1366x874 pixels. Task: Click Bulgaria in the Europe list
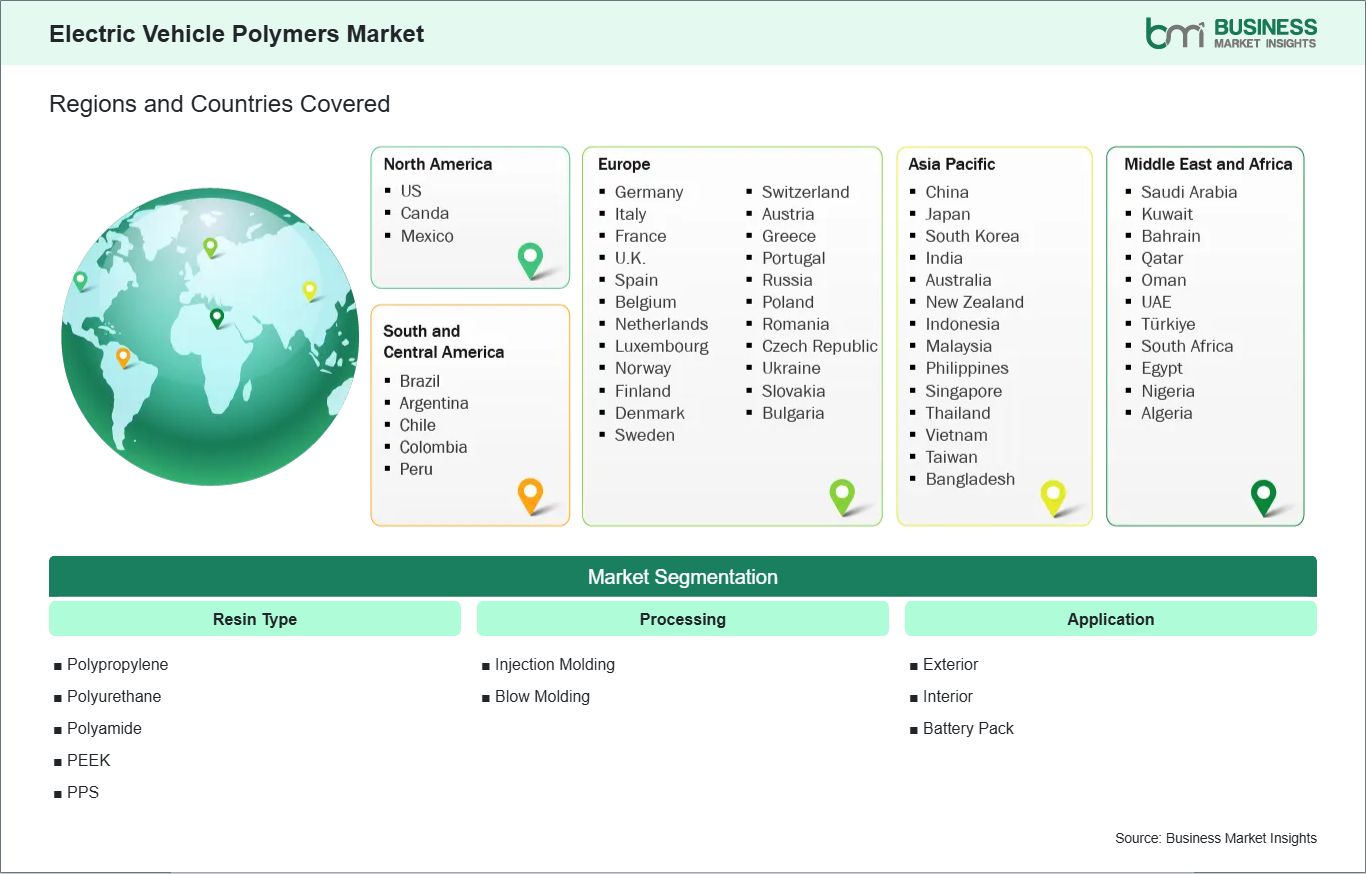(793, 413)
